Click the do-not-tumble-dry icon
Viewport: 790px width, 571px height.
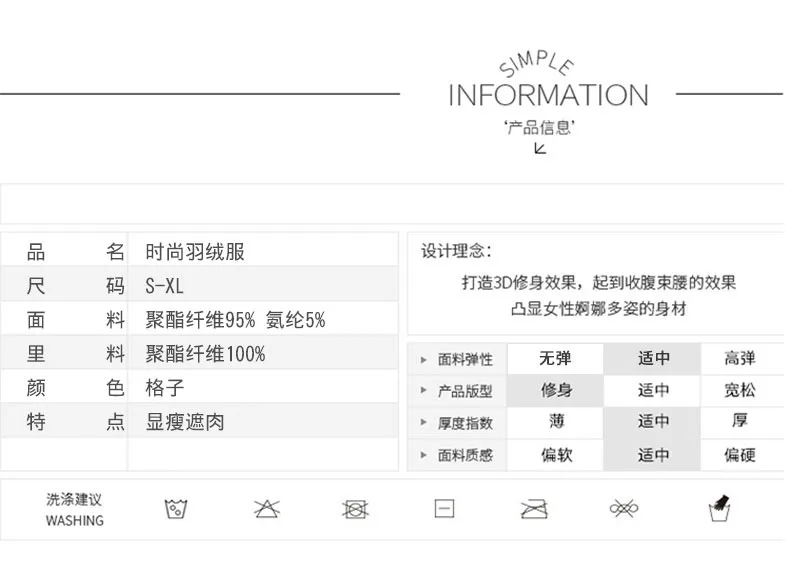[x=355, y=509]
